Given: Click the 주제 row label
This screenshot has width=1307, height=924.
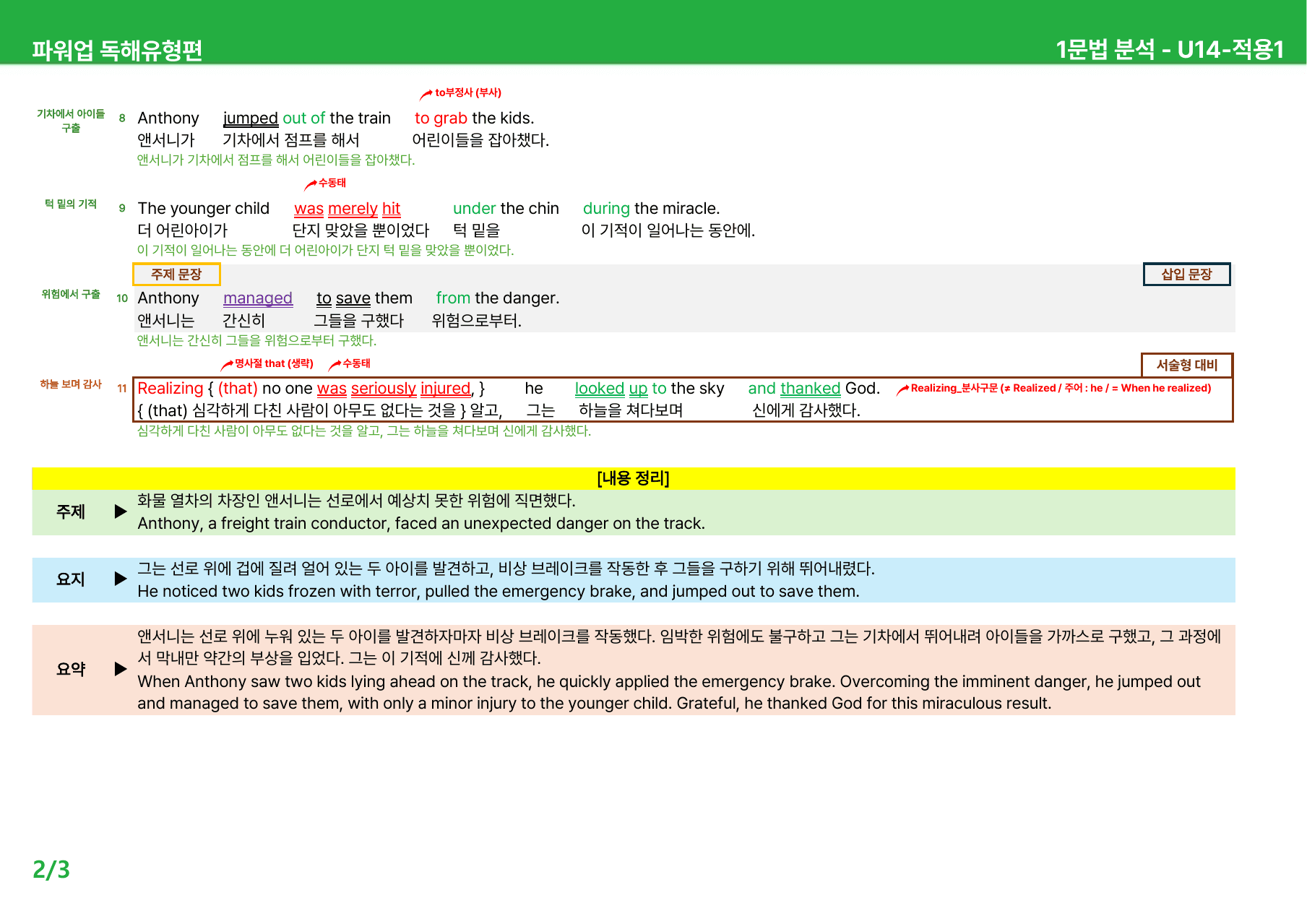Looking at the screenshot, I should click(71, 511).
